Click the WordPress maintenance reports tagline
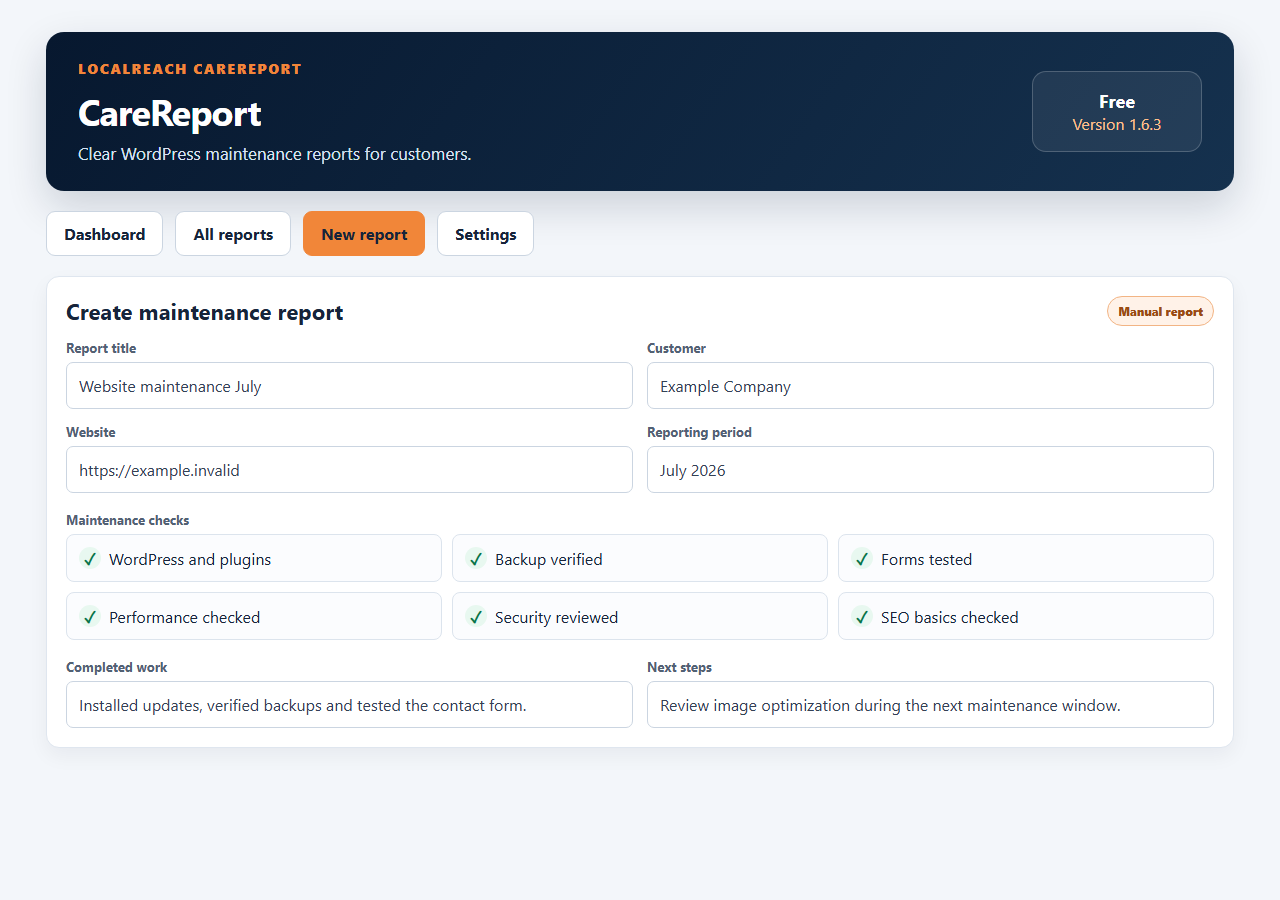The height and width of the screenshot is (900, 1280). click(x=274, y=154)
